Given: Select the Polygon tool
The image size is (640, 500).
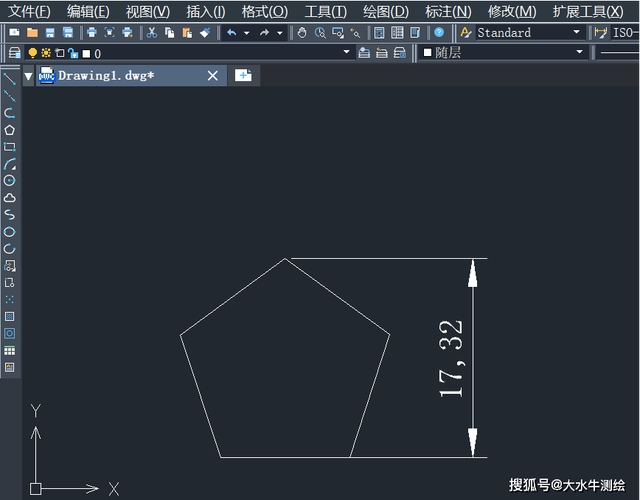Looking at the screenshot, I should click(9, 130).
